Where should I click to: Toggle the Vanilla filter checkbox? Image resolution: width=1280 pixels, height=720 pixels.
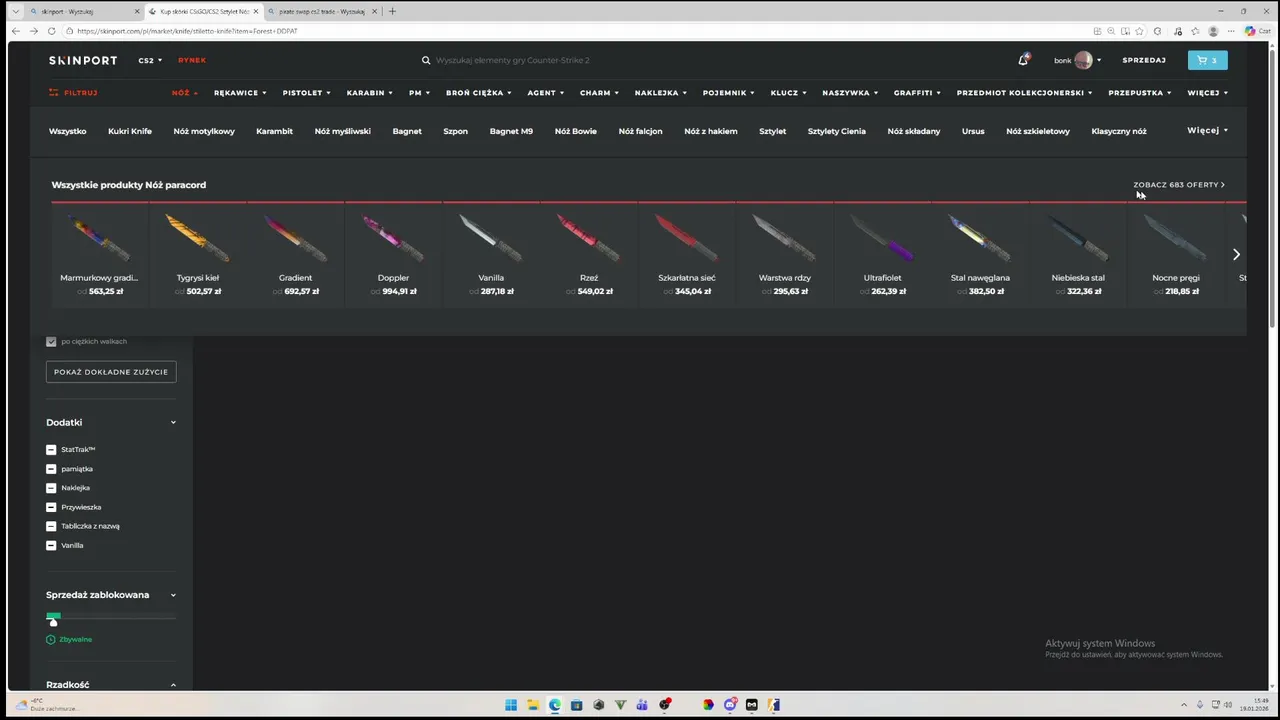coord(51,545)
